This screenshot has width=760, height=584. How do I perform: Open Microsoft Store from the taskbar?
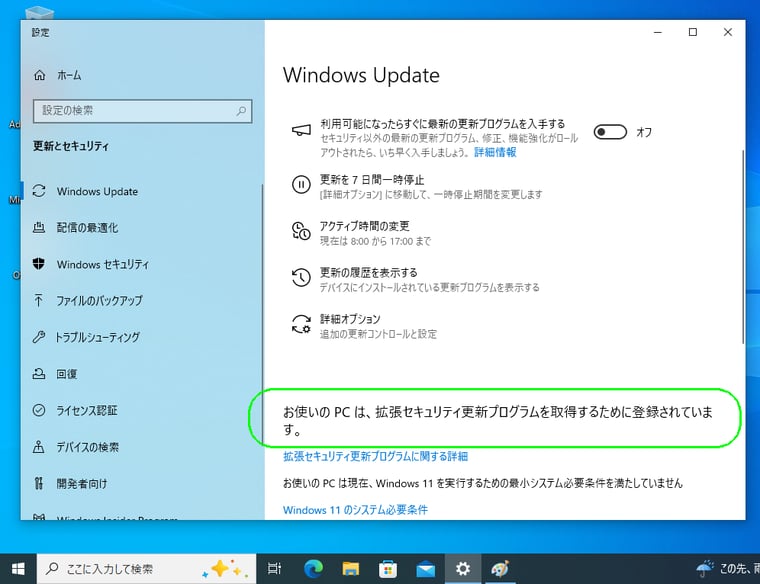(388, 569)
